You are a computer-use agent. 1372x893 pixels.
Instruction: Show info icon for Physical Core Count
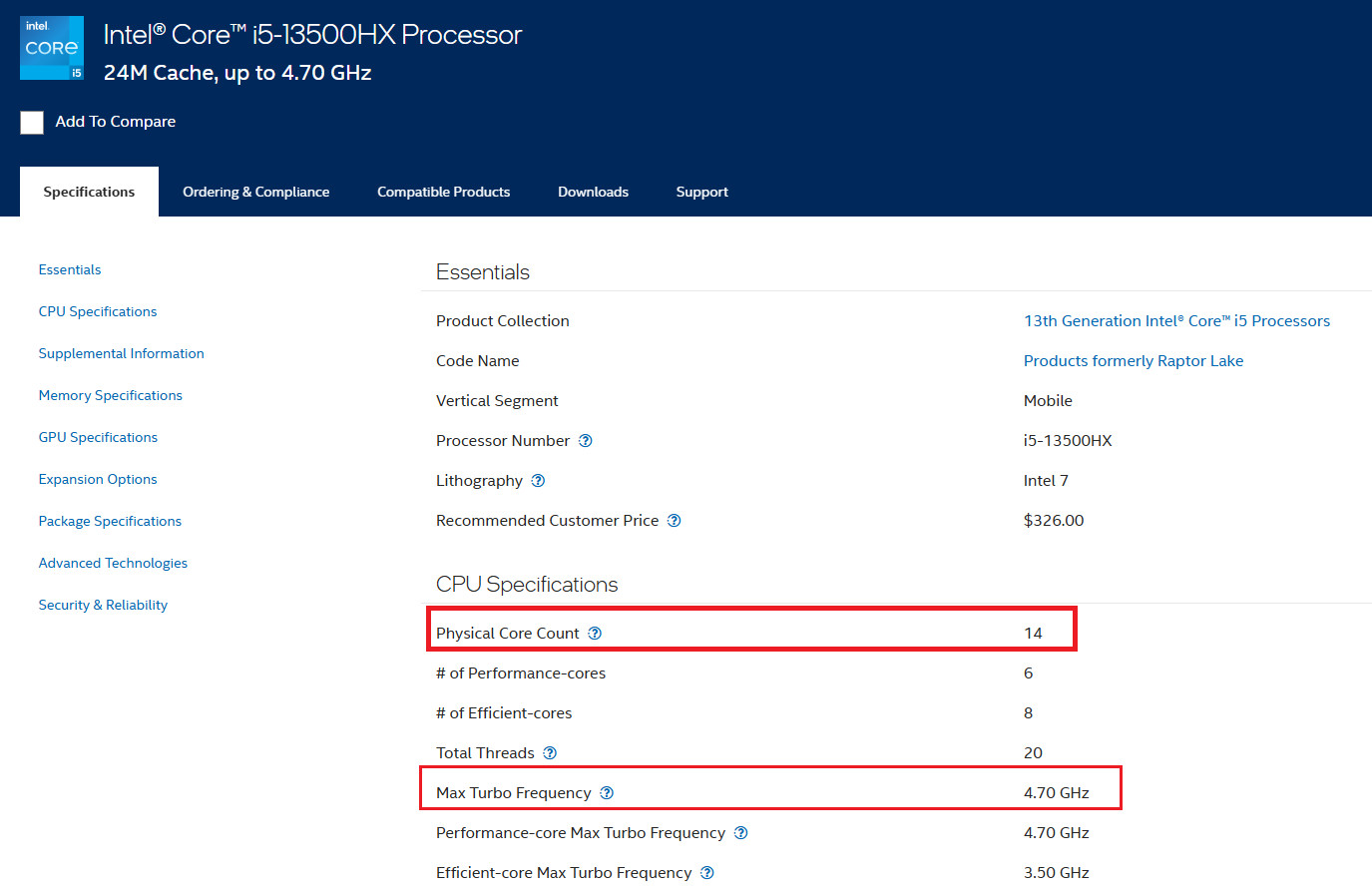point(595,634)
